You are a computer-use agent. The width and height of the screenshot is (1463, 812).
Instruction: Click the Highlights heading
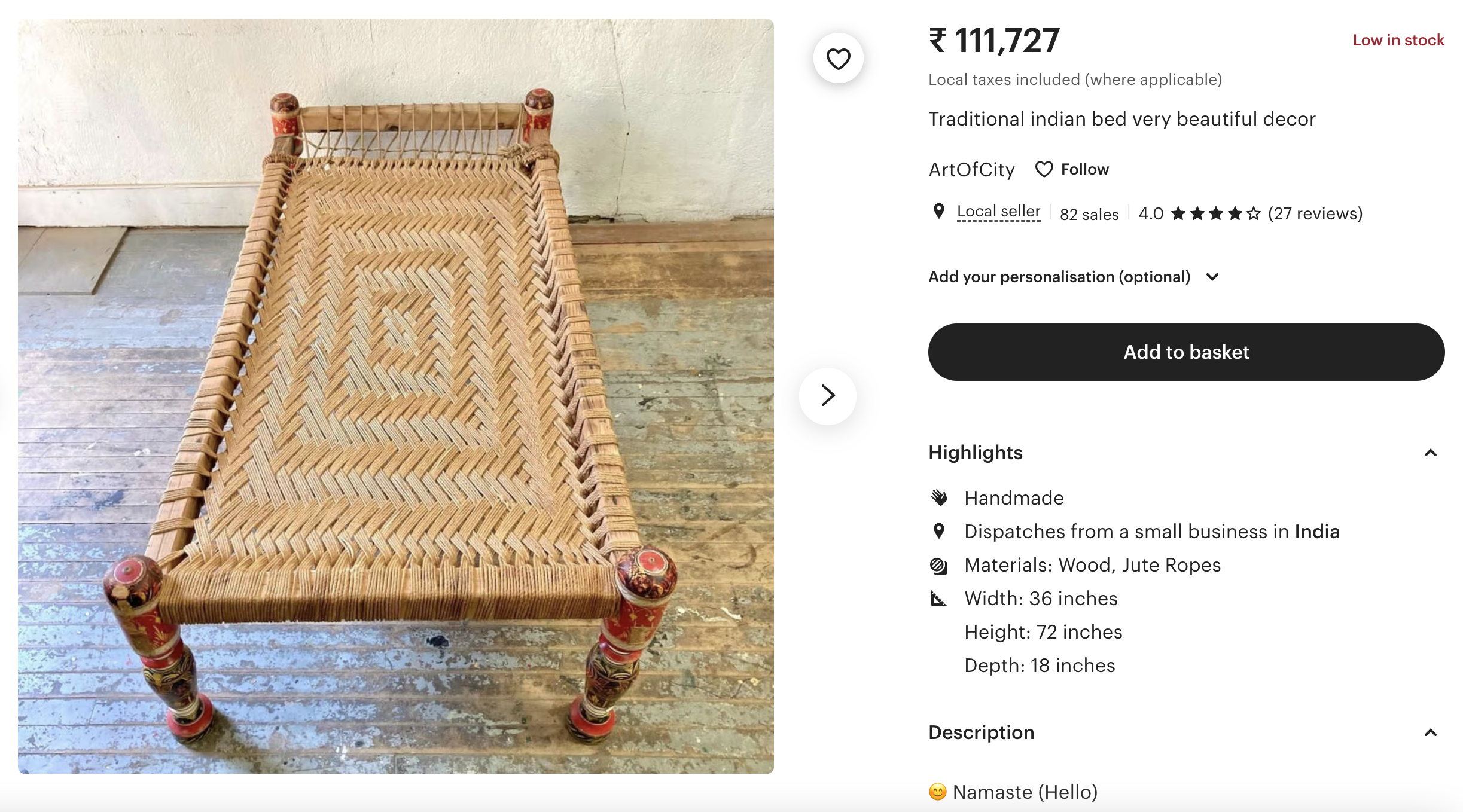(976, 453)
